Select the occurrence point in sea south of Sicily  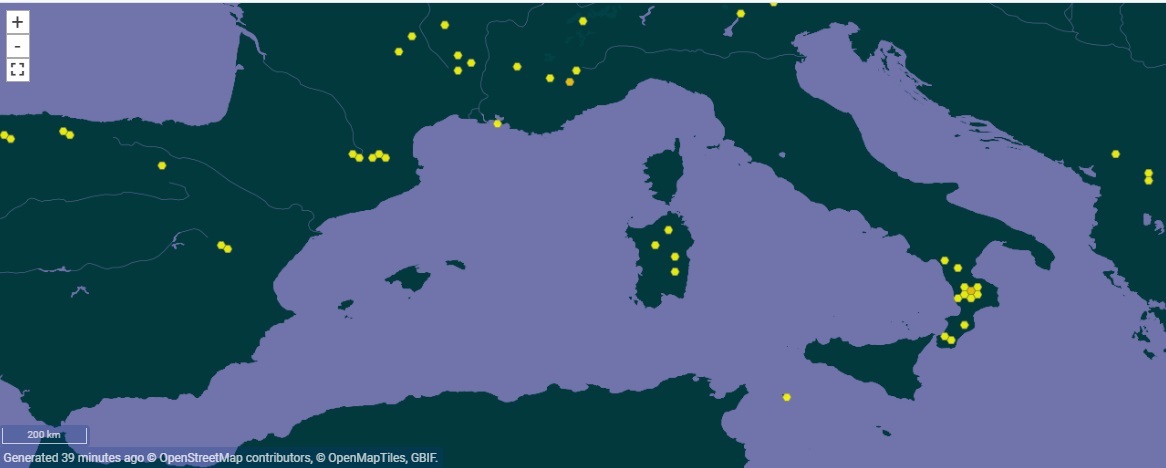pyautogui.click(x=787, y=397)
